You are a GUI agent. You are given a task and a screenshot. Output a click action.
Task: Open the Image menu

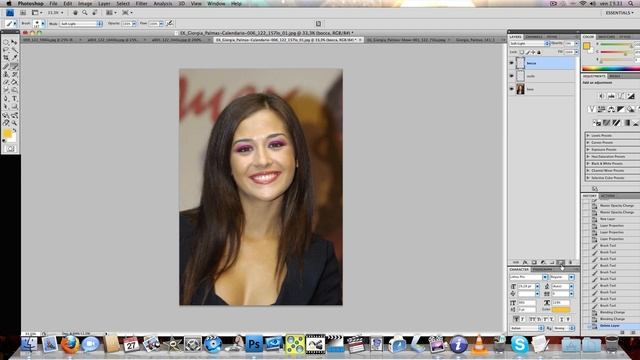(x=85, y=3)
